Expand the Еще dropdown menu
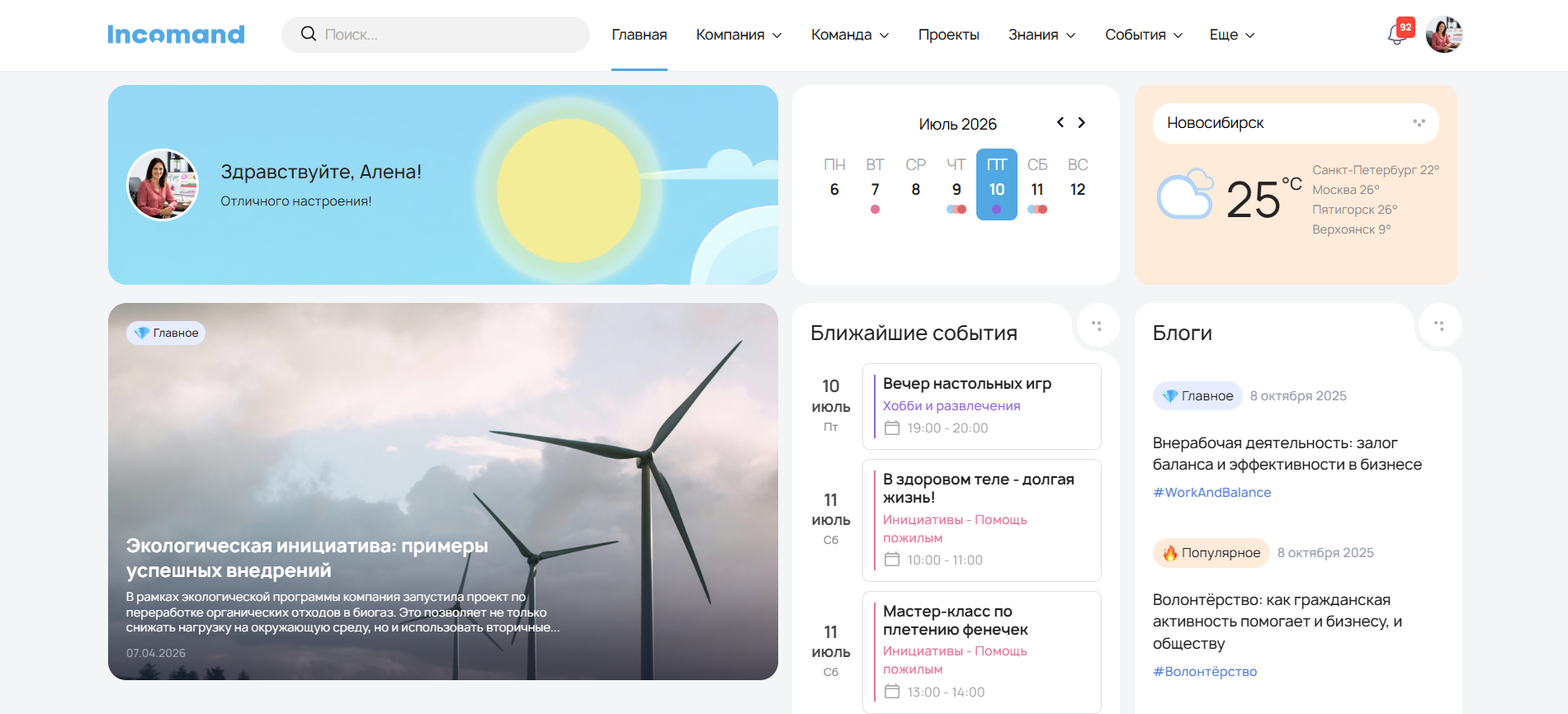Viewport: 1568px width, 714px height. (1232, 35)
